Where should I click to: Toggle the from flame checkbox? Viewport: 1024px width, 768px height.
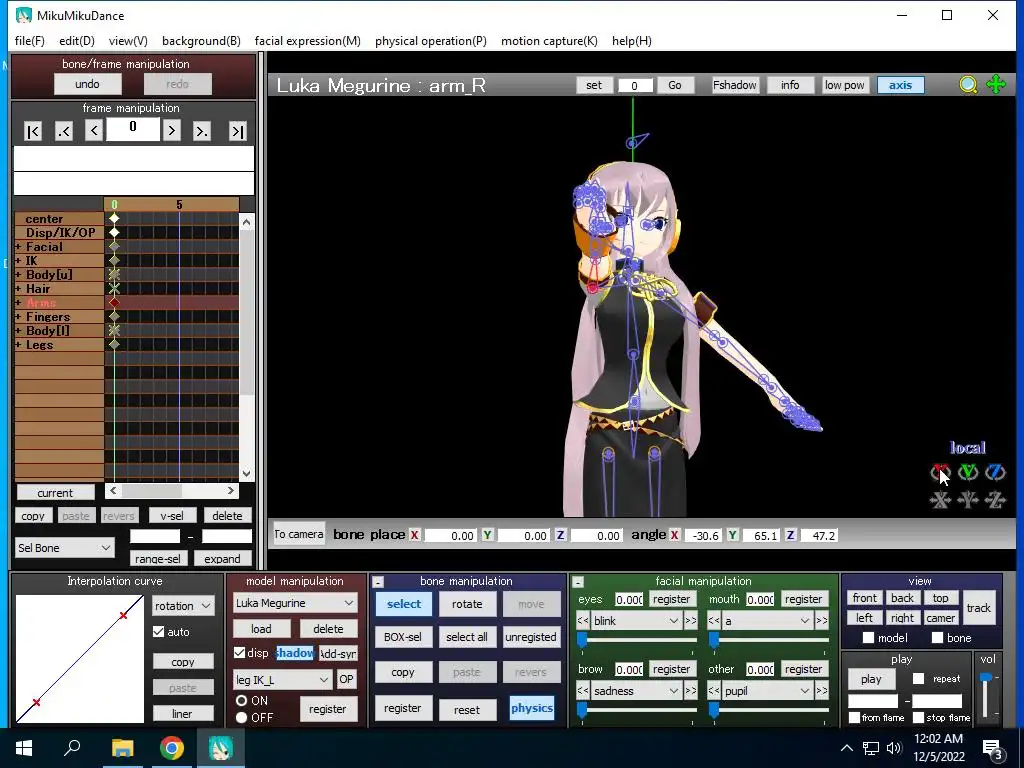click(x=854, y=717)
